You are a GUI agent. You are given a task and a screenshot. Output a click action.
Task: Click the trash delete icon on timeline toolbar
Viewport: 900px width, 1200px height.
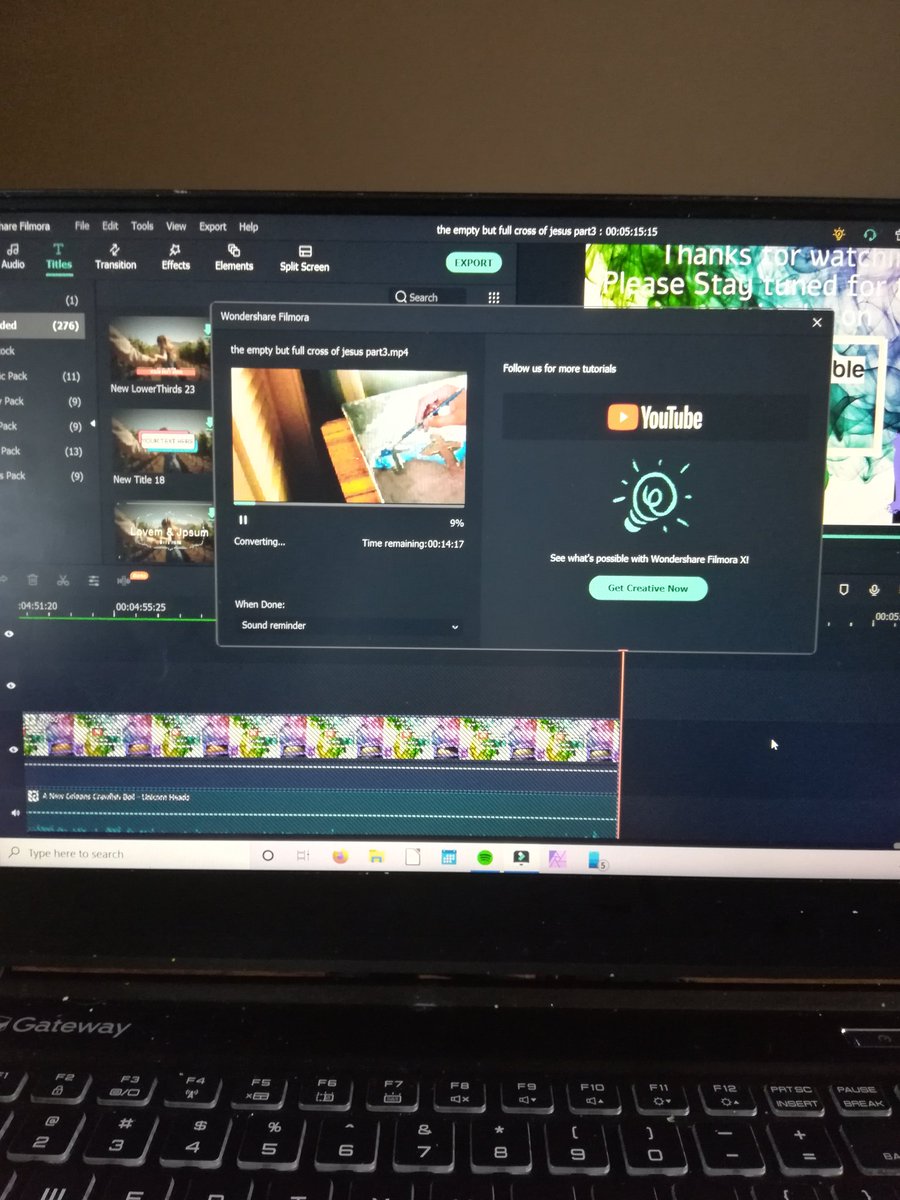32,579
